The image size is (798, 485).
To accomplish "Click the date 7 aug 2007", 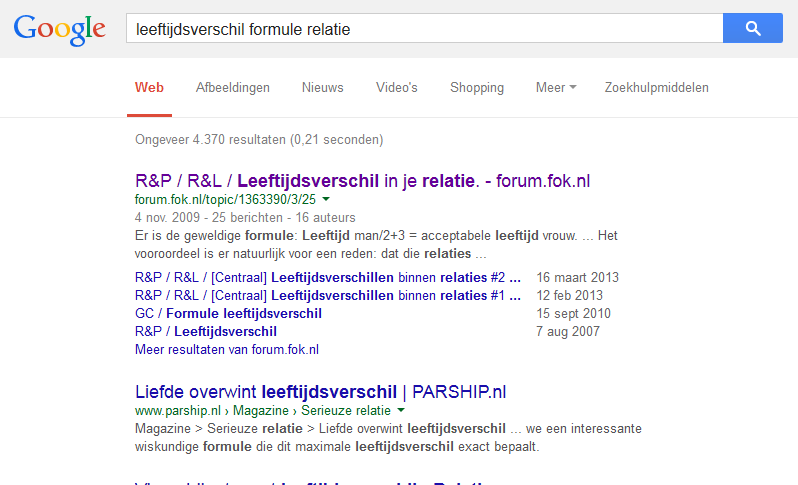I will [567, 331].
